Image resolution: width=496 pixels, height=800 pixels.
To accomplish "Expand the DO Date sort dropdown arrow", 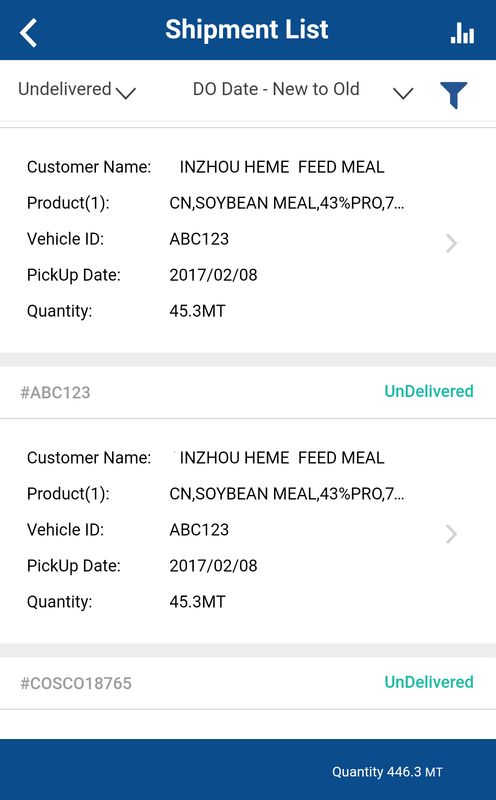I will click(403, 93).
